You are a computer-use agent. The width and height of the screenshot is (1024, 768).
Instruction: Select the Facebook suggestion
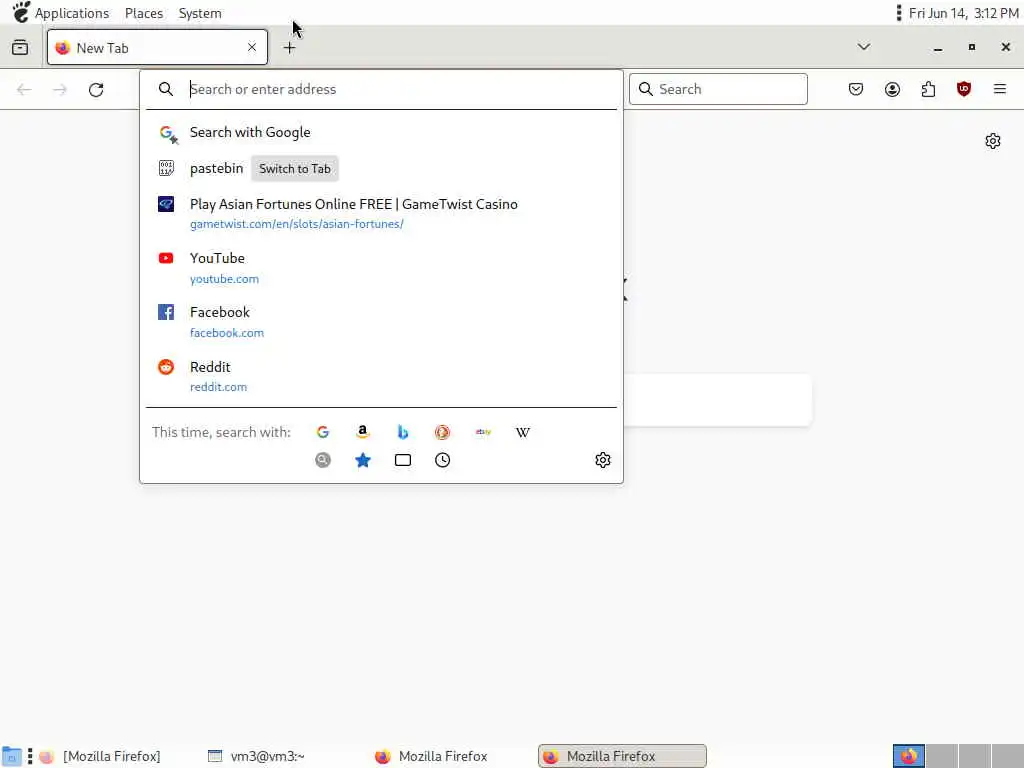pos(381,322)
